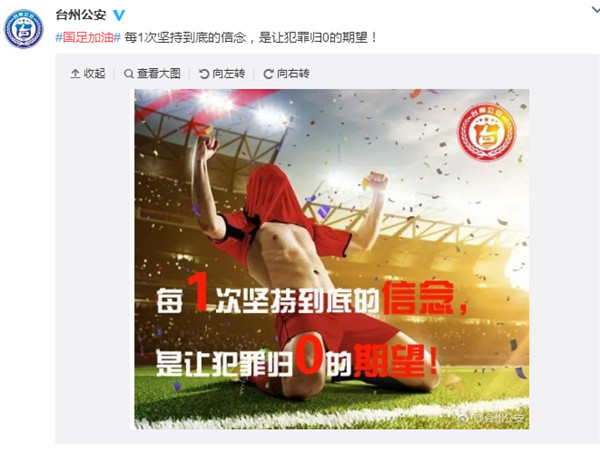Open the #国足加油# hashtag topic
The width and height of the screenshot is (600, 452).
click(x=88, y=38)
